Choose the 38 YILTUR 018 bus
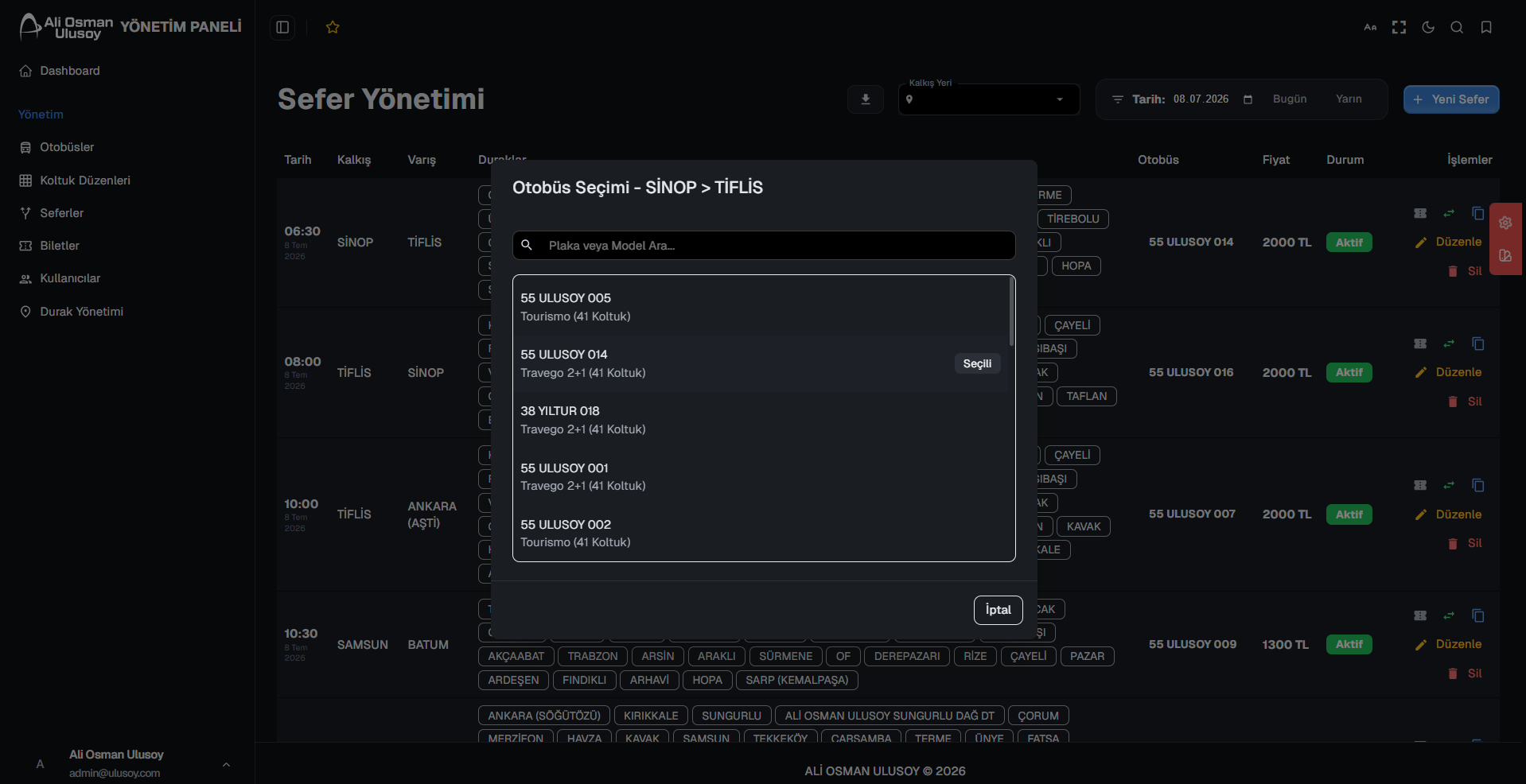The height and width of the screenshot is (784, 1526). 761,420
